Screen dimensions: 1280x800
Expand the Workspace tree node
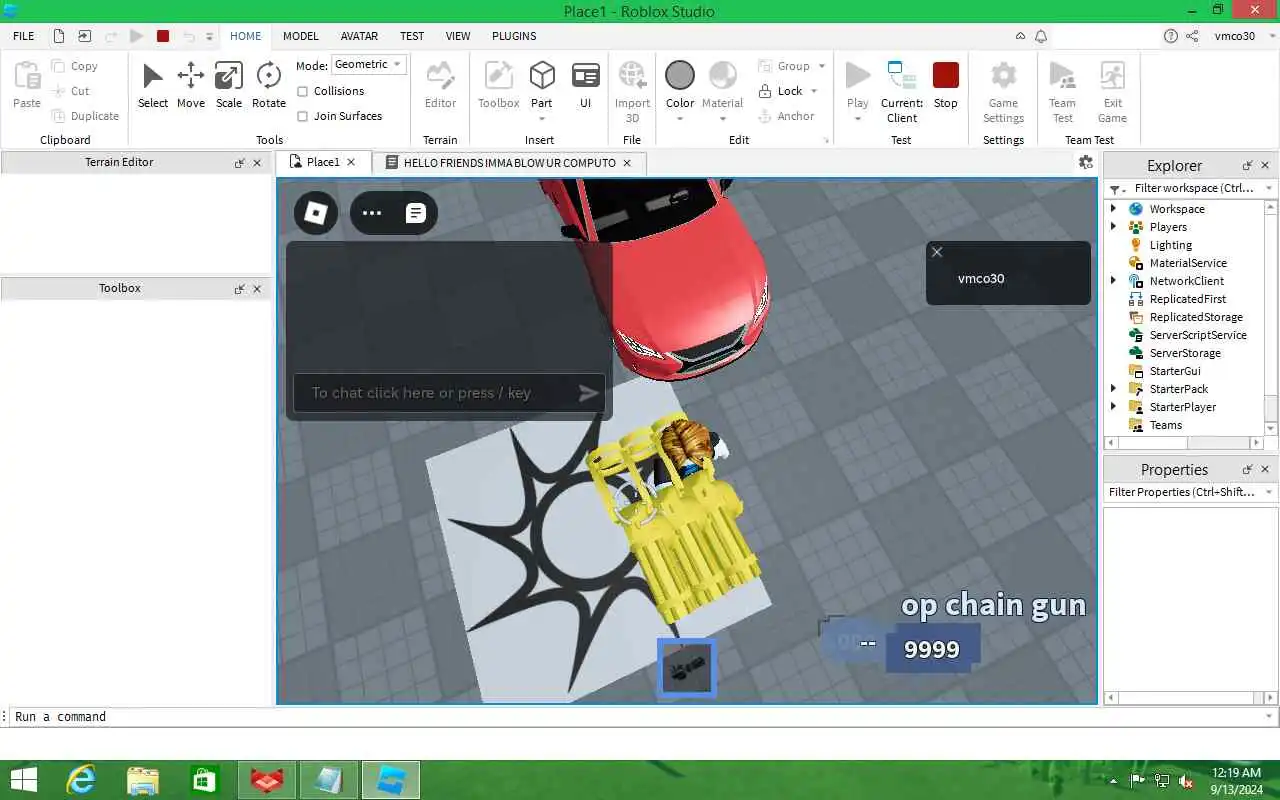tap(1113, 209)
